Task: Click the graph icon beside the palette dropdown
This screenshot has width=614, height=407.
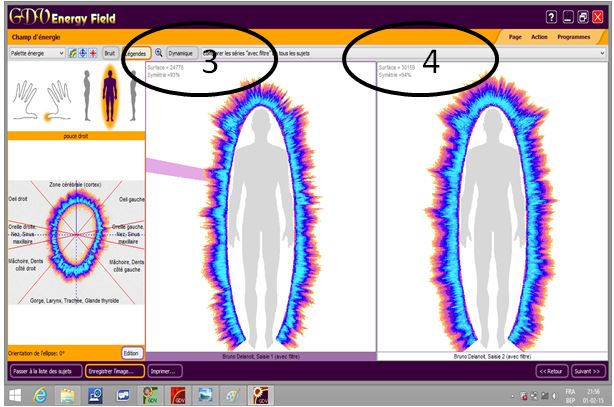Action: [73, 52]
